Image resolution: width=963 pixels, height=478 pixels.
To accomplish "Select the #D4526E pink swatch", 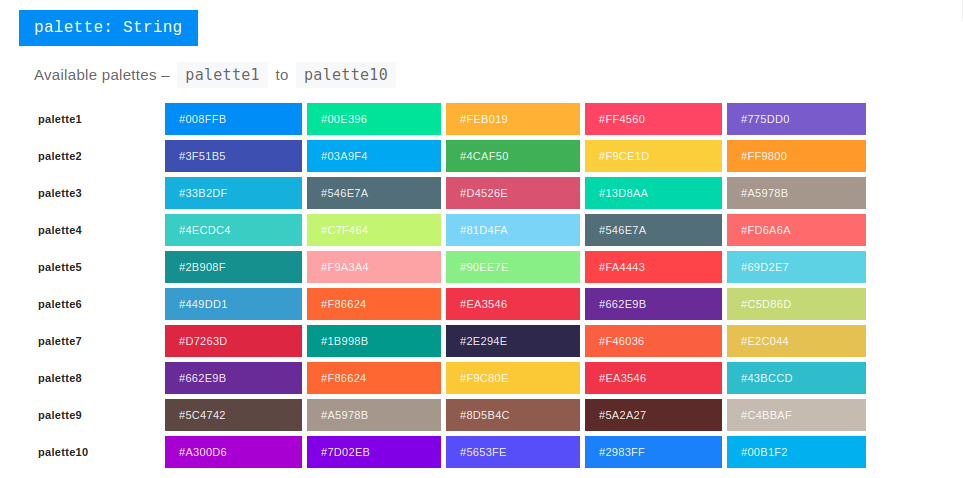I will pyautogui.click(x=512, y=193).
